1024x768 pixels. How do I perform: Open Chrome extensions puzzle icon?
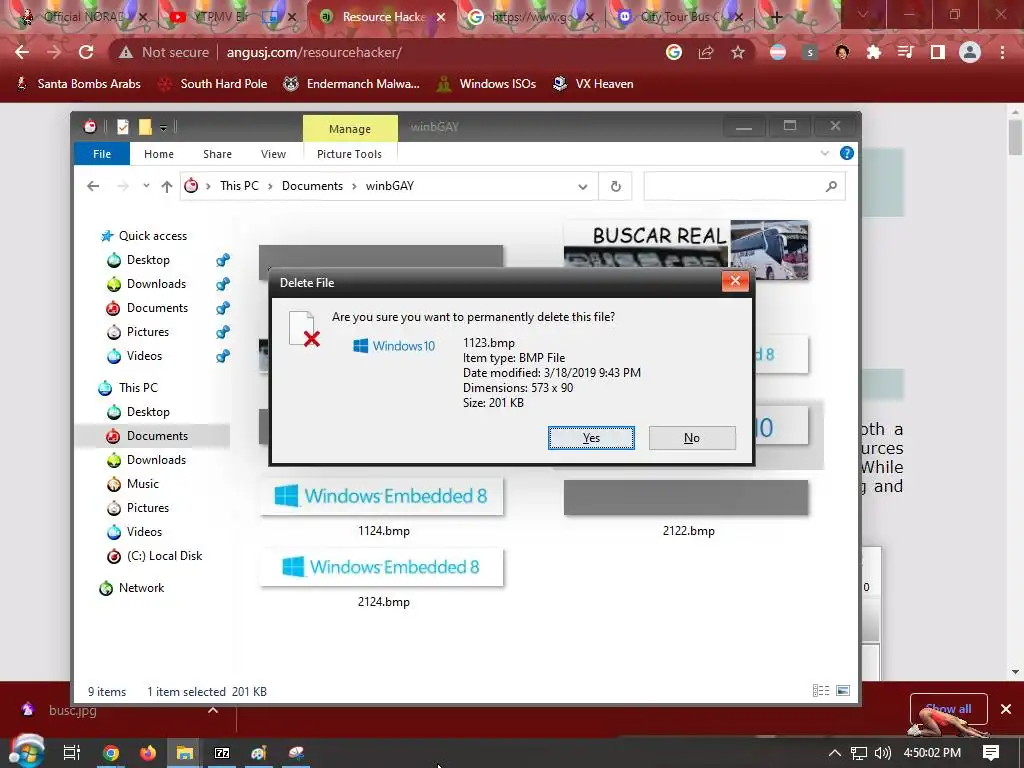tap(874, 52)
